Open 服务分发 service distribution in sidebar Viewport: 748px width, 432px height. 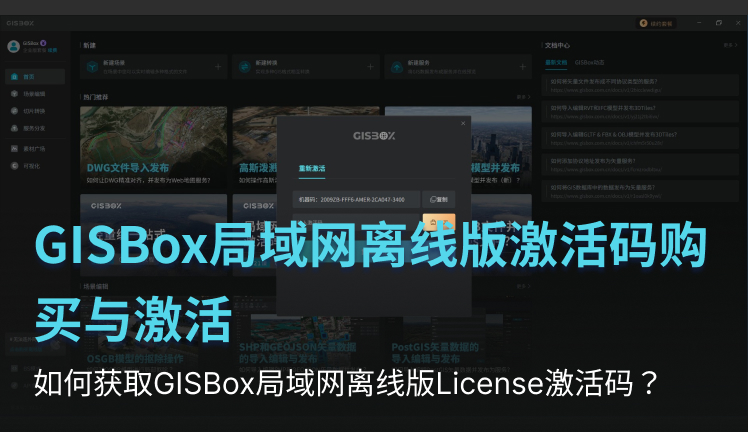(30, 128)
